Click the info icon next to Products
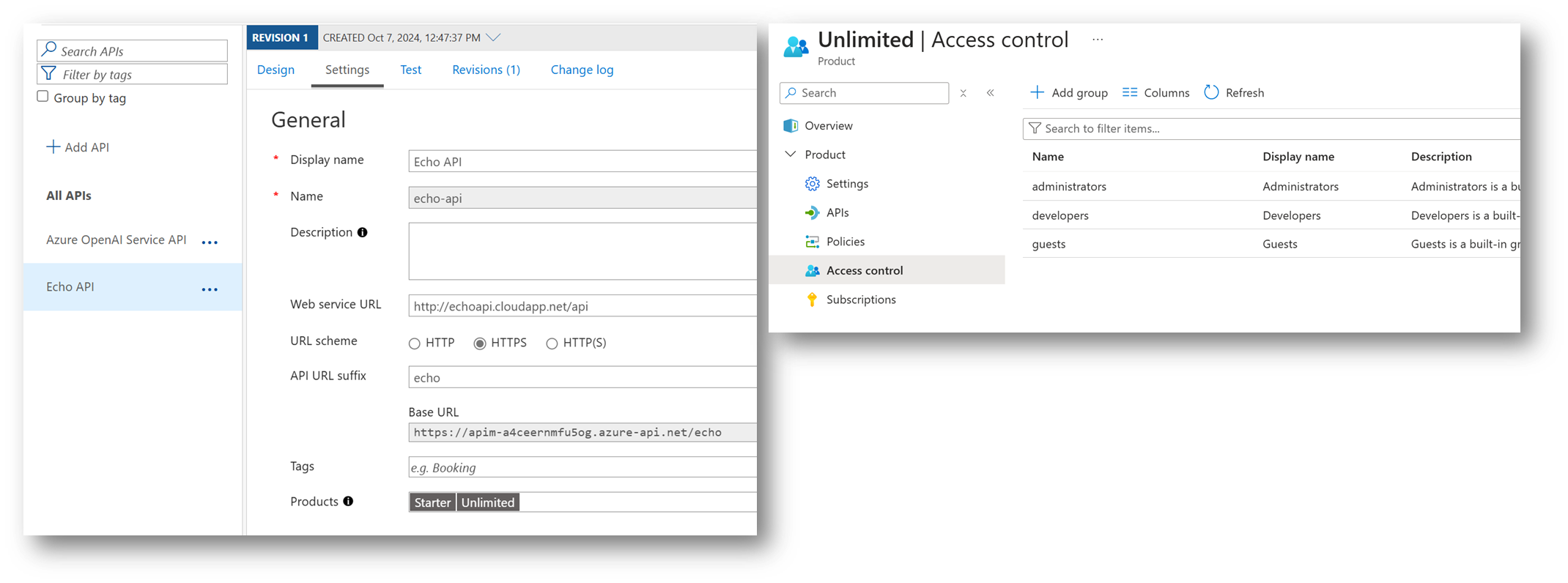 348,501
